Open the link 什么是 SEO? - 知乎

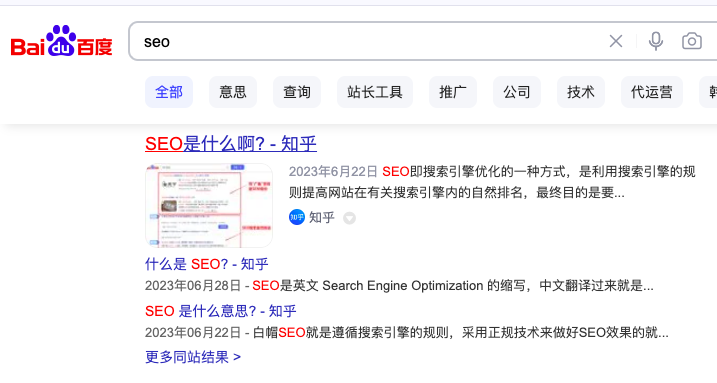(x=207, y=264)
